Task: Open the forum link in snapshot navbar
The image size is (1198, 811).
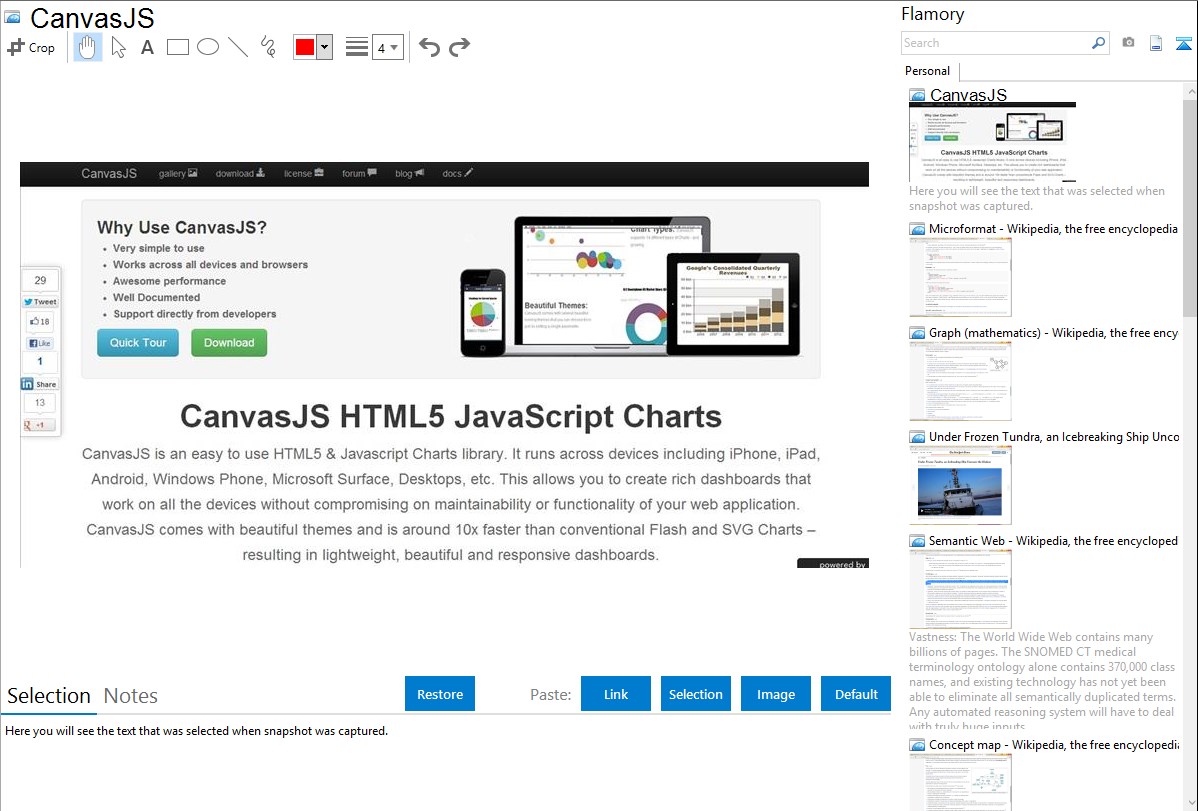Action: (359, 174)
